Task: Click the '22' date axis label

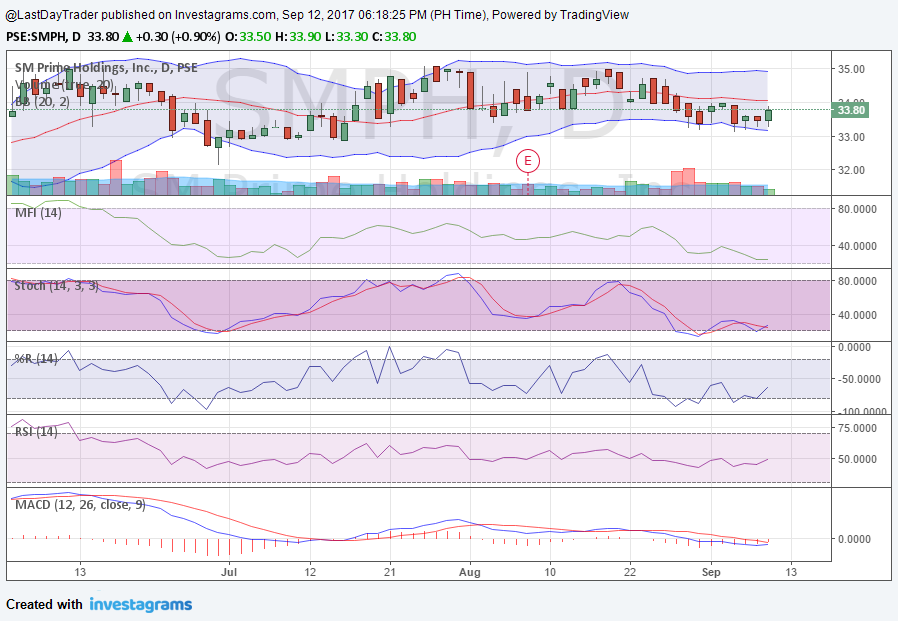Action: coord(630,572)
